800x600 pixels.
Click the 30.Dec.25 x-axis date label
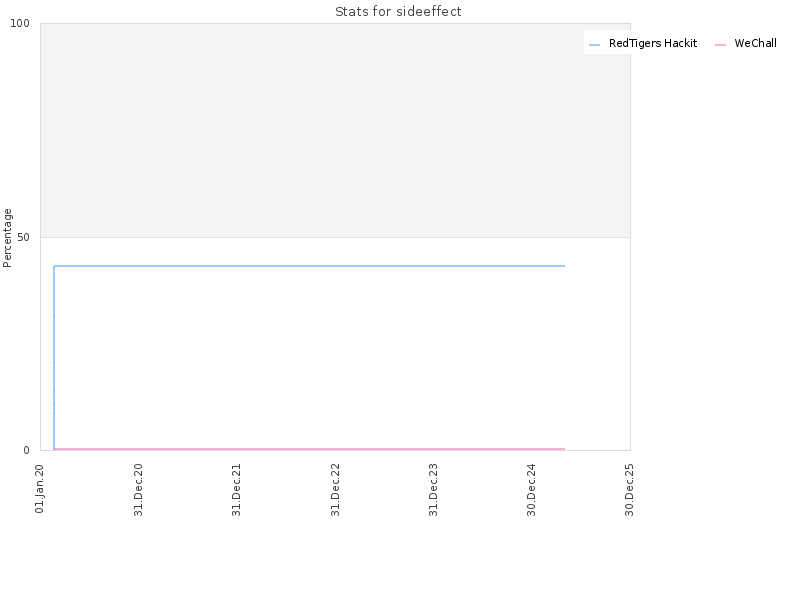(x=629, y=490)
